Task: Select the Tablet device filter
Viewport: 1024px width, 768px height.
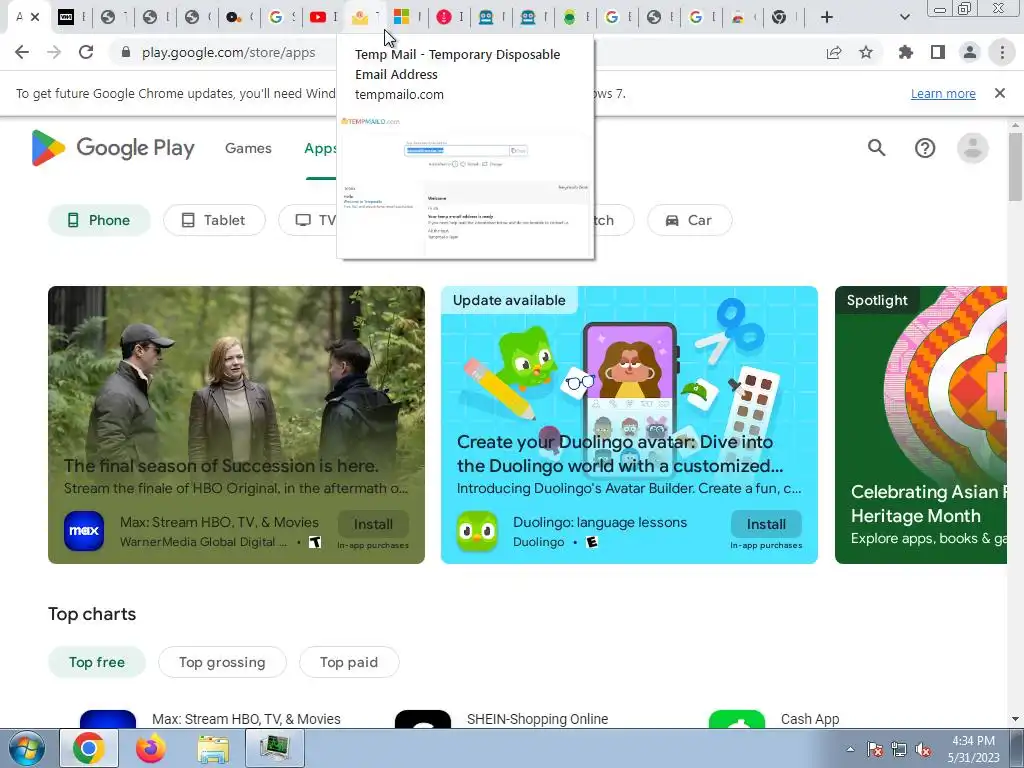Action: point(214,220)
